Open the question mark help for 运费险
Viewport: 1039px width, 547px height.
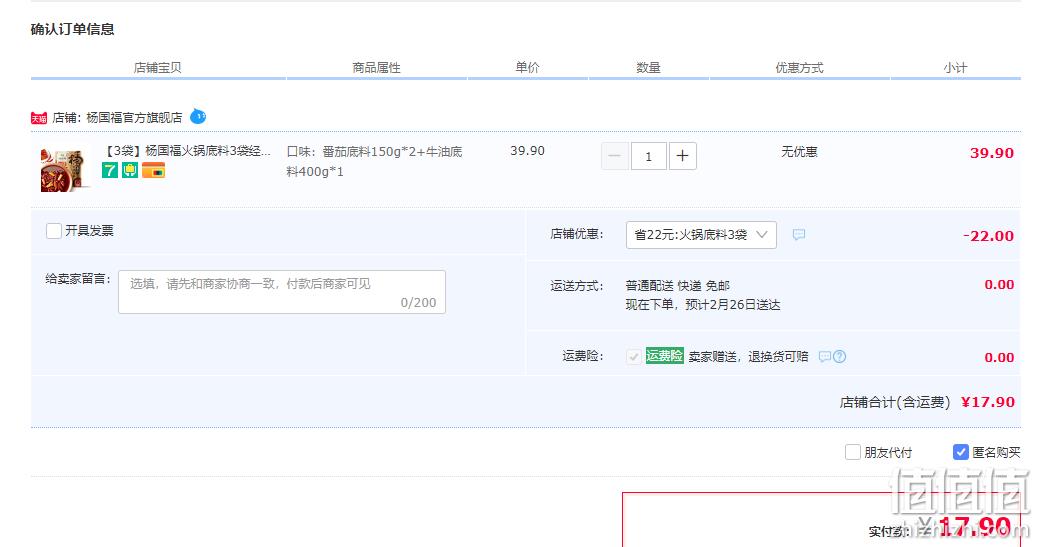840,356
